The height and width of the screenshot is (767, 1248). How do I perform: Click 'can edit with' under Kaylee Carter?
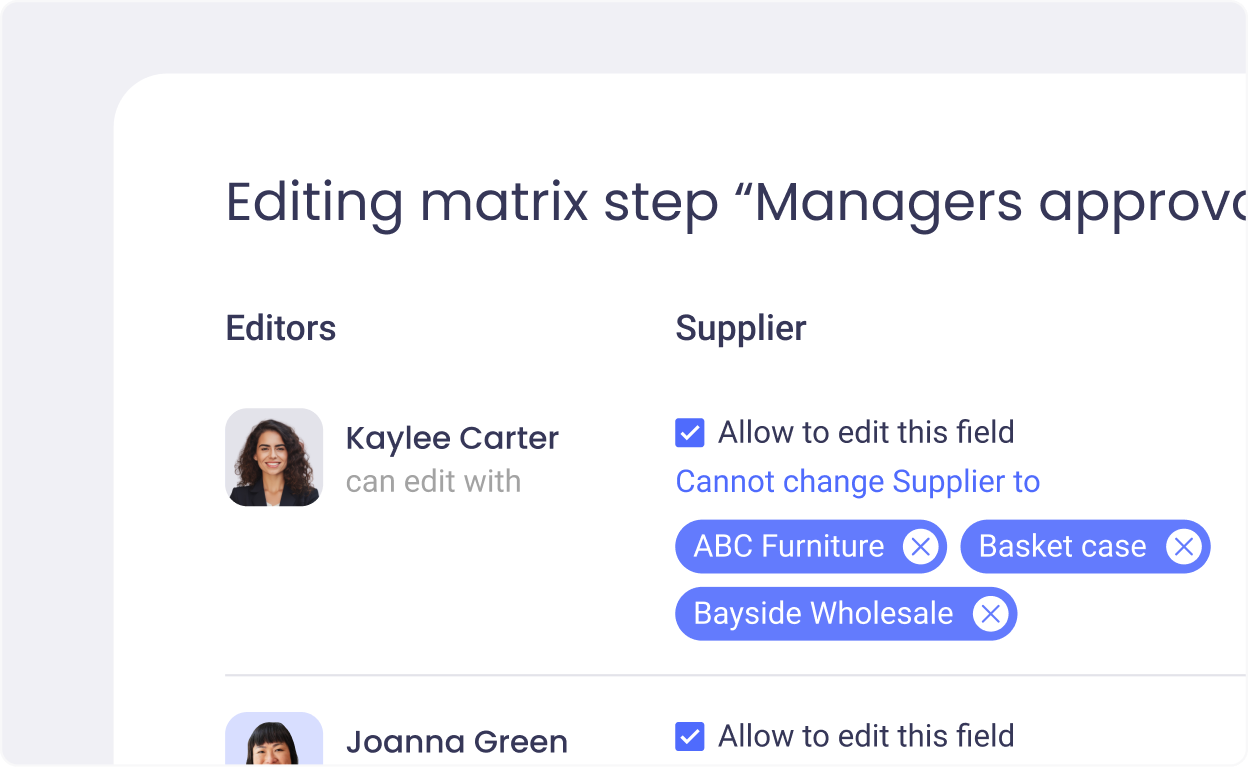click(x=433, y=482)
